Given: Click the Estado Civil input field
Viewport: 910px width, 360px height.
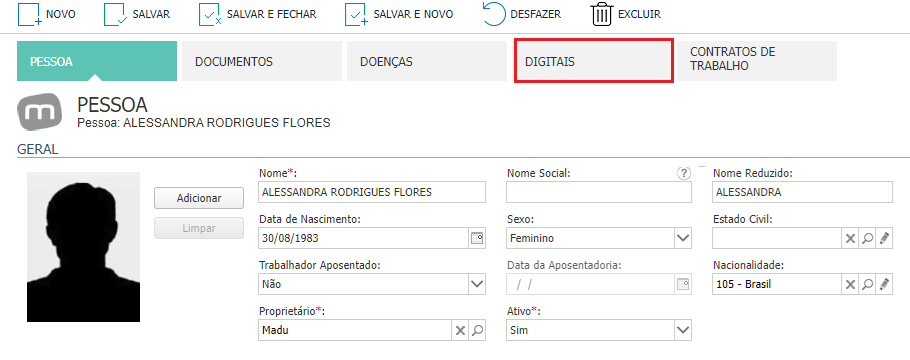Looking at the screenshot, I should pos(777,238).
